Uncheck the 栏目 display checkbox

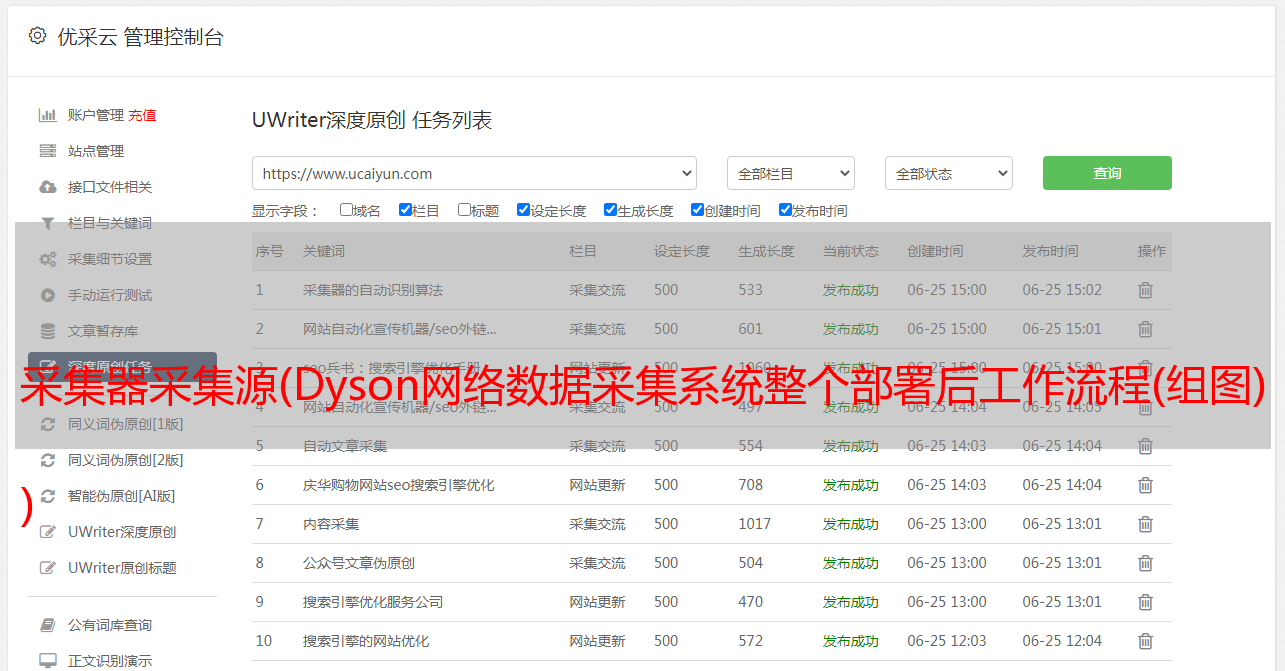[405, 210]
